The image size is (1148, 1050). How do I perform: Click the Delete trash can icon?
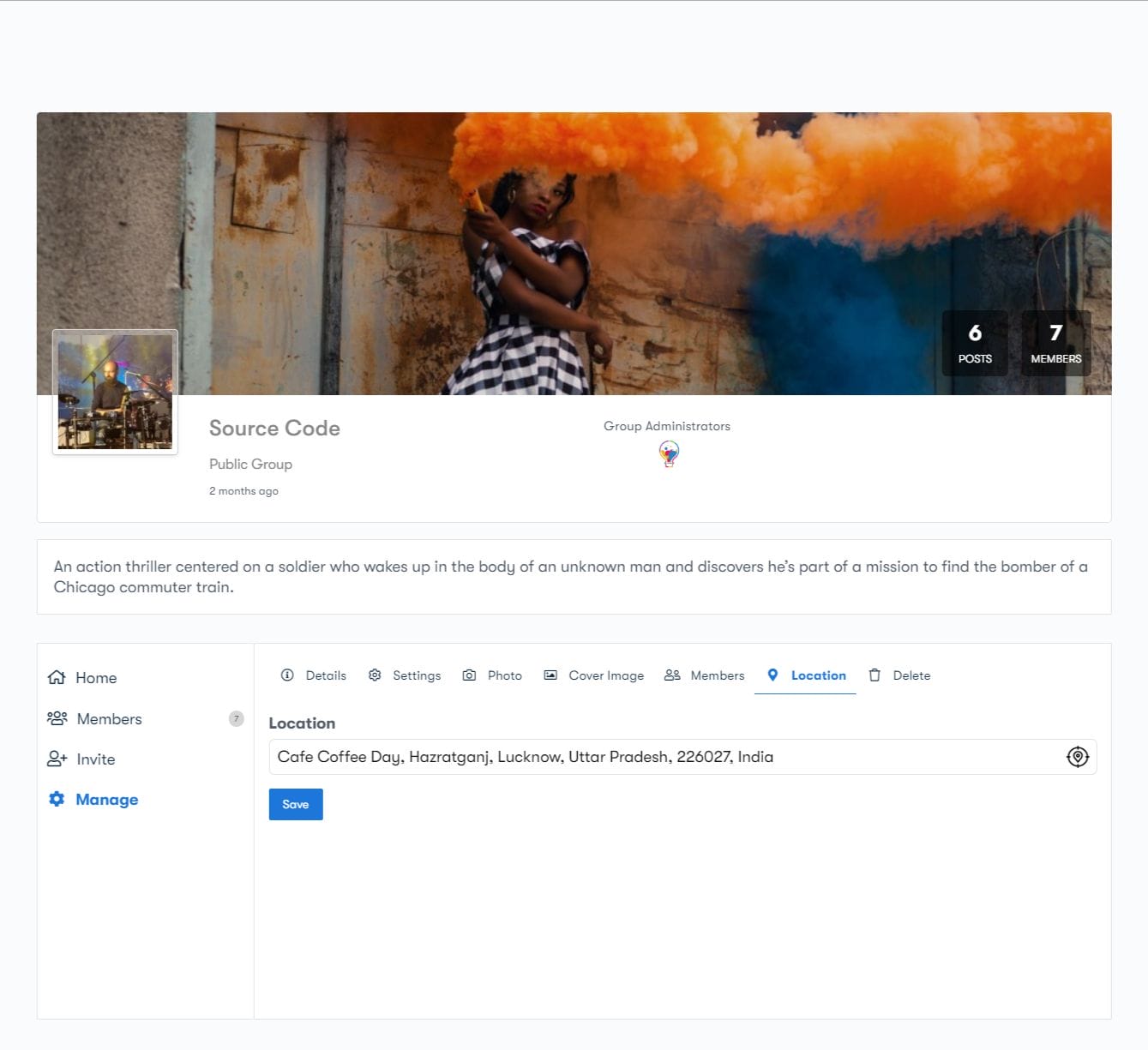[x=875, y=675]
